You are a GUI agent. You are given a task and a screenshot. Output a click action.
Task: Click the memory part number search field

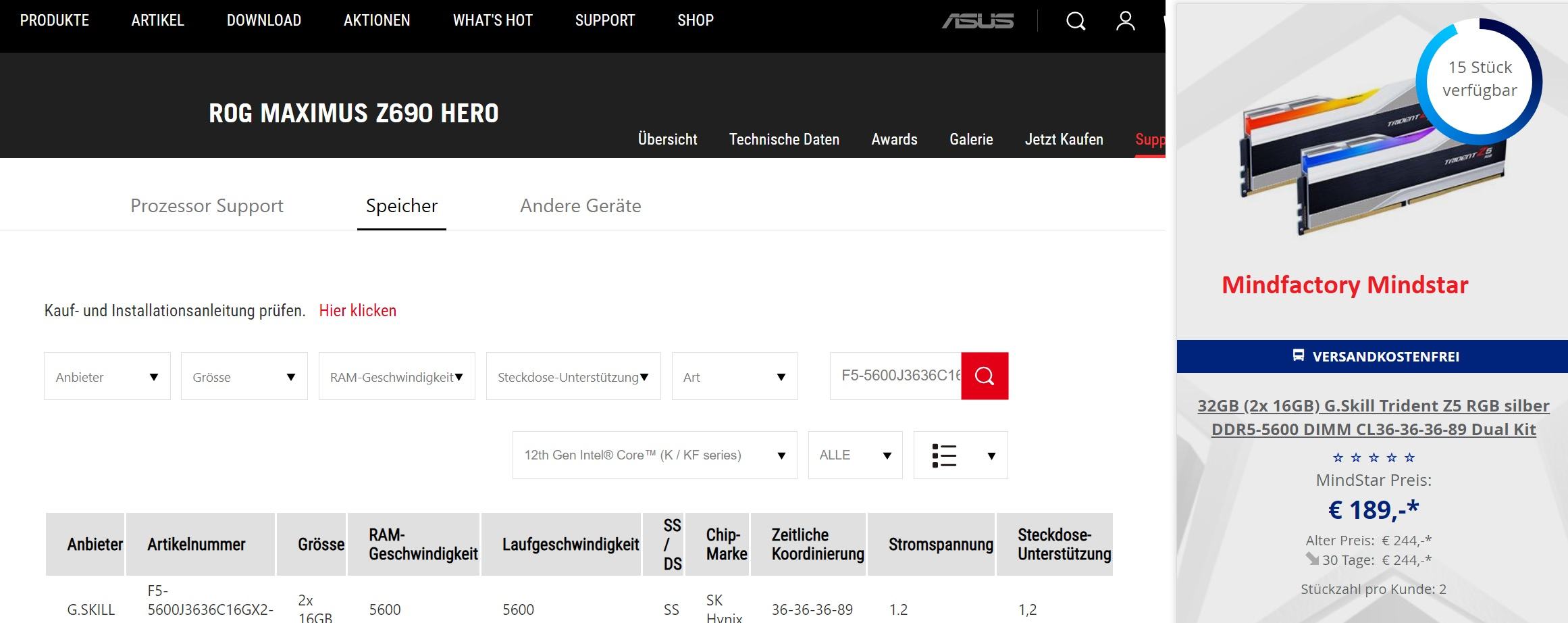(895, 376)
